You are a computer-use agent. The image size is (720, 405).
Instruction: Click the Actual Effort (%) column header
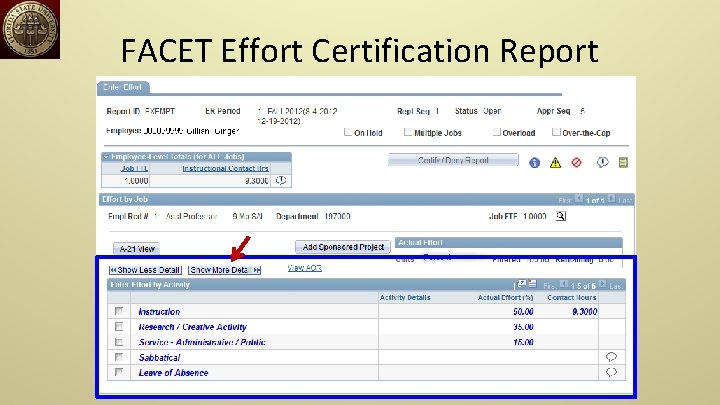[505, 298]
